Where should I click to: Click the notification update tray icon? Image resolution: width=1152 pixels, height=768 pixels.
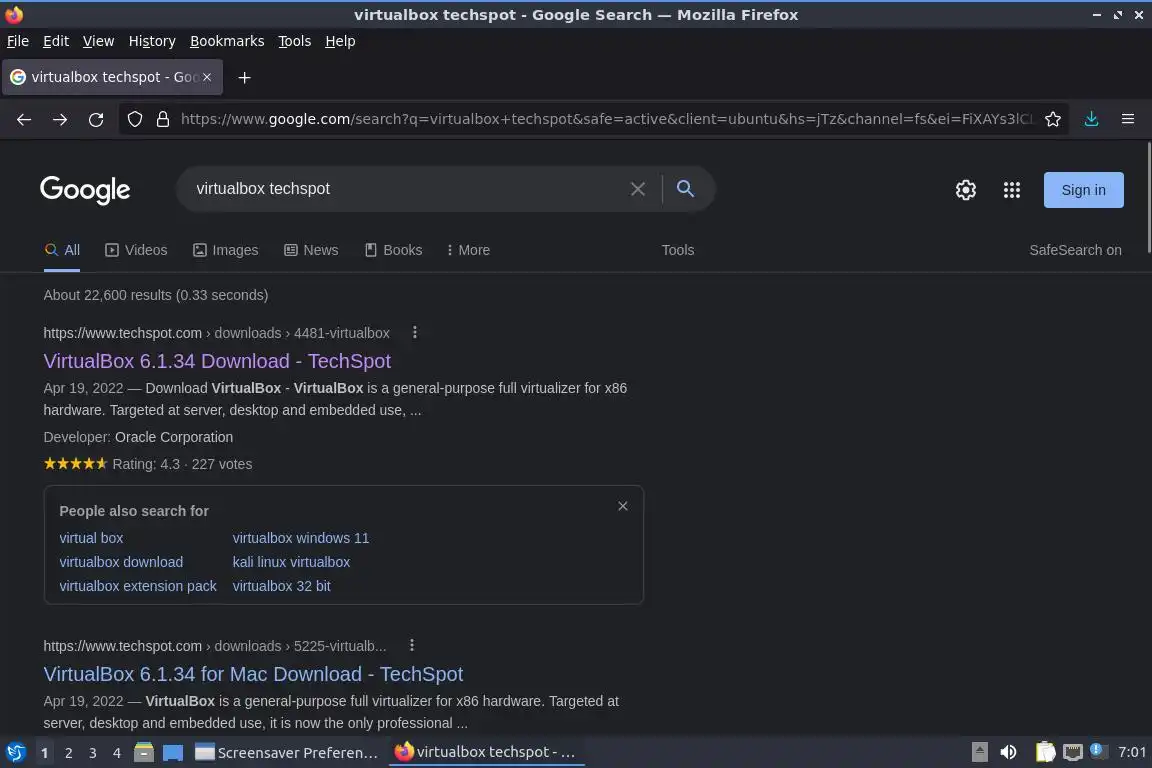1097,750
